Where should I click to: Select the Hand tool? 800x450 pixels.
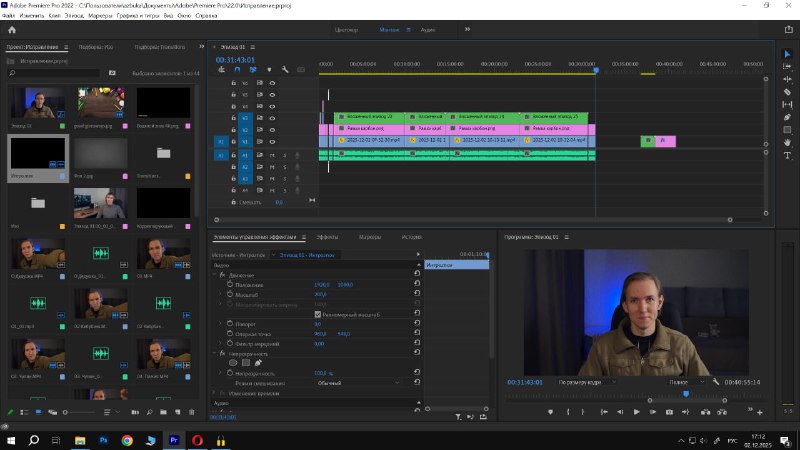tap(787, 143)
